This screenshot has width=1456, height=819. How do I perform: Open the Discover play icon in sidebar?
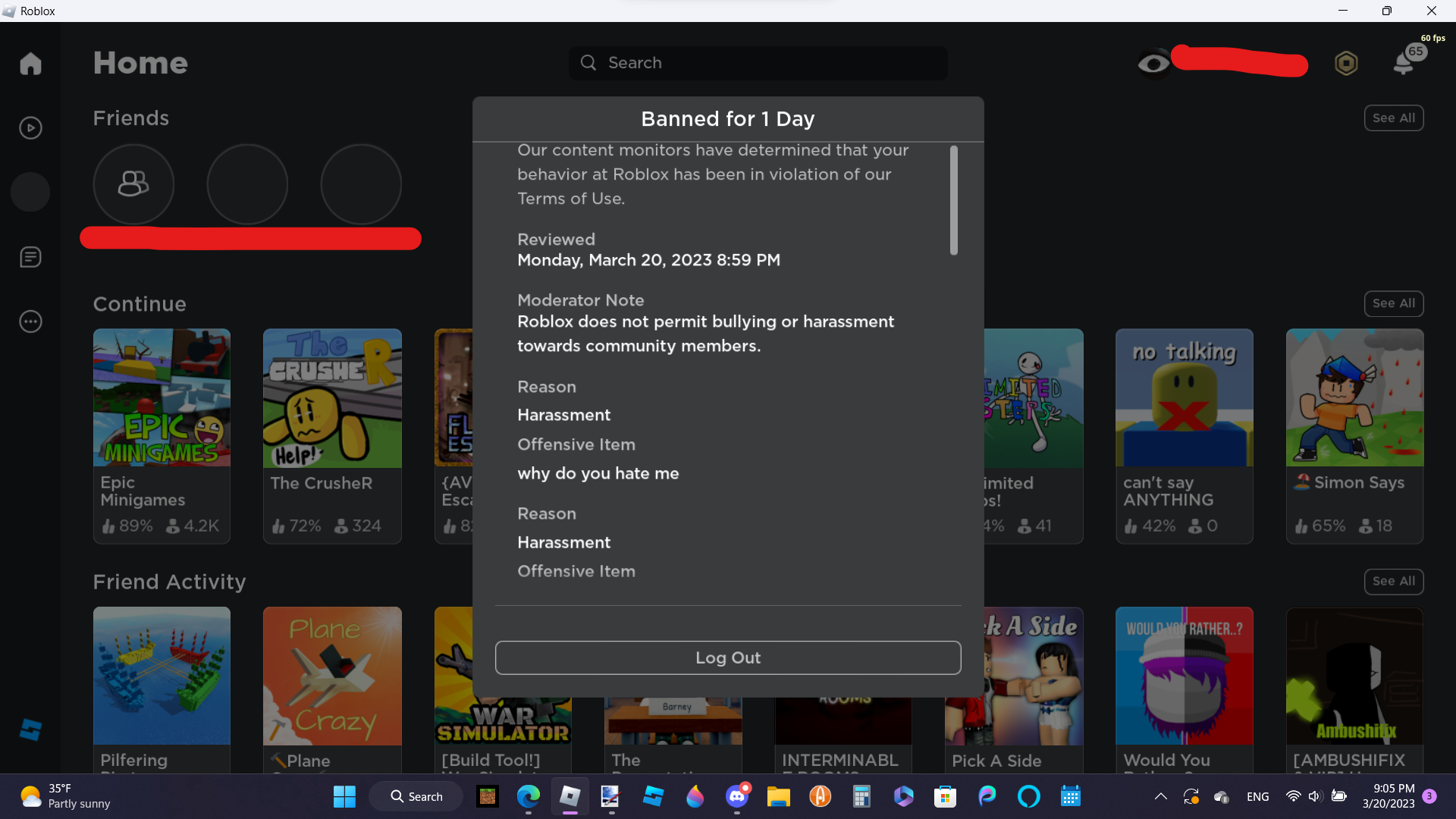click(x=30, y=127)
